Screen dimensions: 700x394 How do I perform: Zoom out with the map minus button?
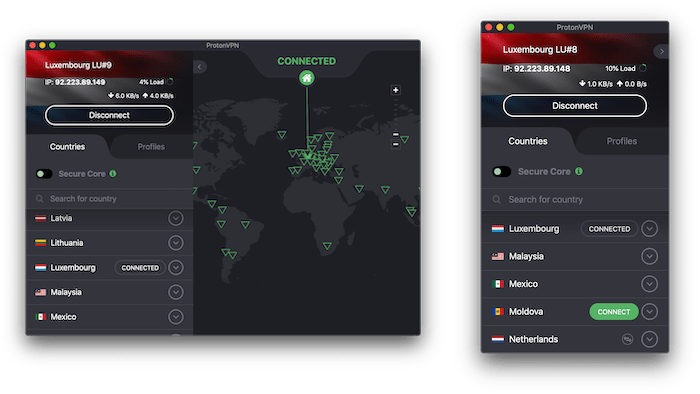[x=396, y=145]
